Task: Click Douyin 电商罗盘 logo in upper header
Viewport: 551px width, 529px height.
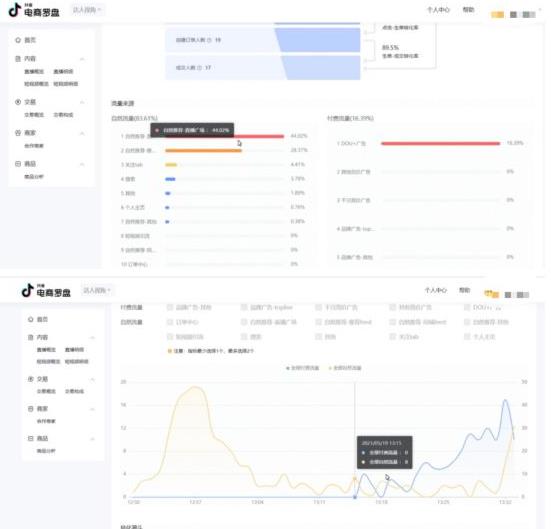Action: tap(34, 10)
